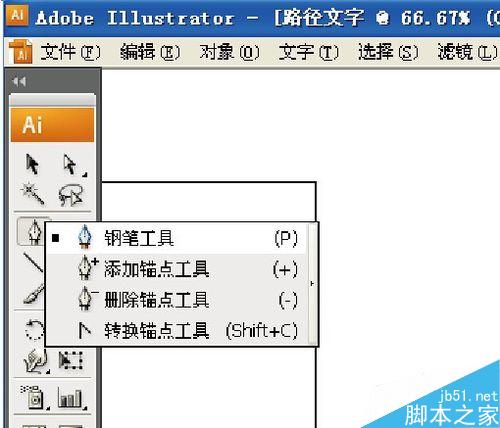This screenshot has height=428, width=500.
Task: Open the 文字(T) menu
Action: click(309, 52)
